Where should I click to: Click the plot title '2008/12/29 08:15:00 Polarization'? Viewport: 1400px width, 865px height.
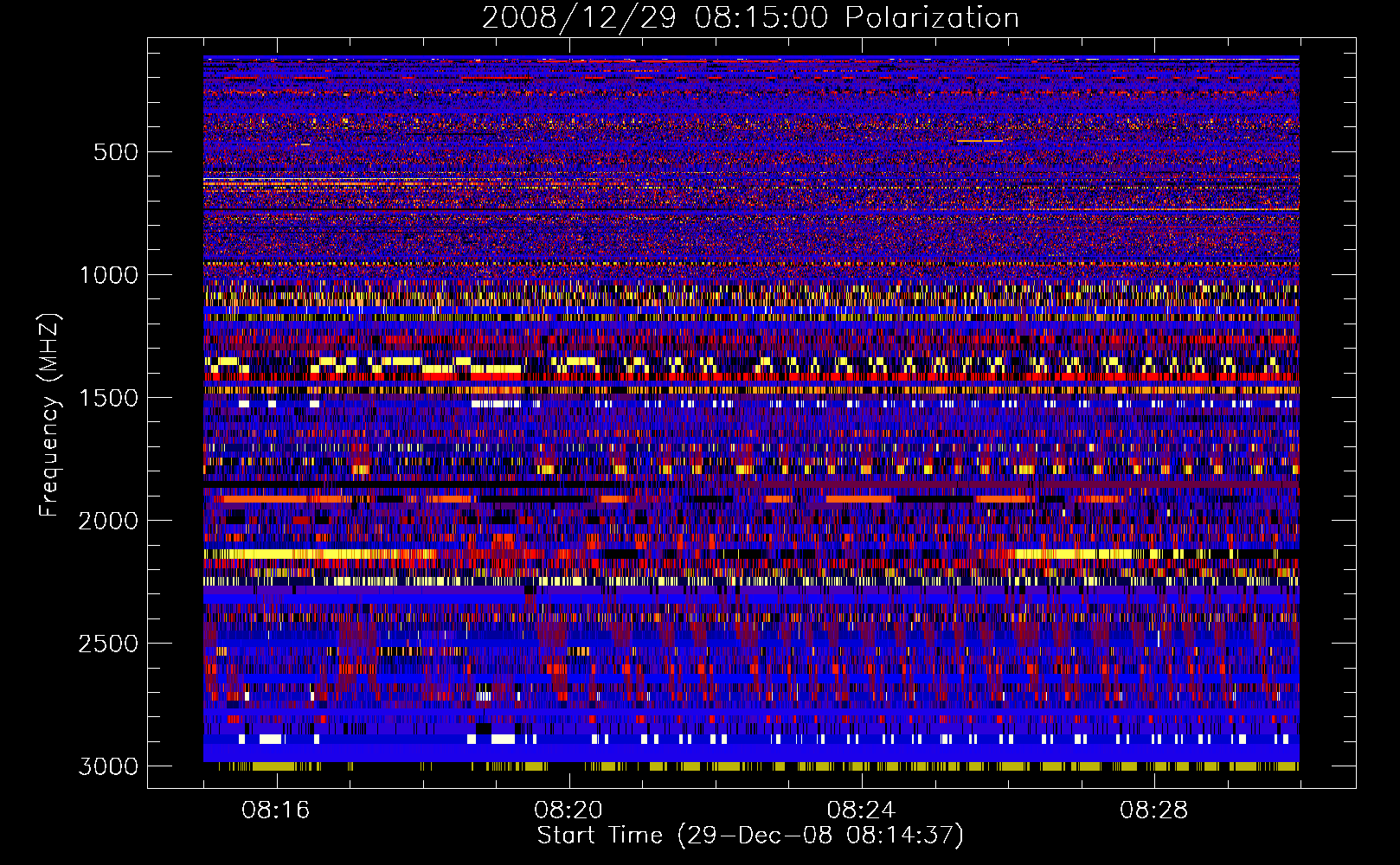pos(750,17)
